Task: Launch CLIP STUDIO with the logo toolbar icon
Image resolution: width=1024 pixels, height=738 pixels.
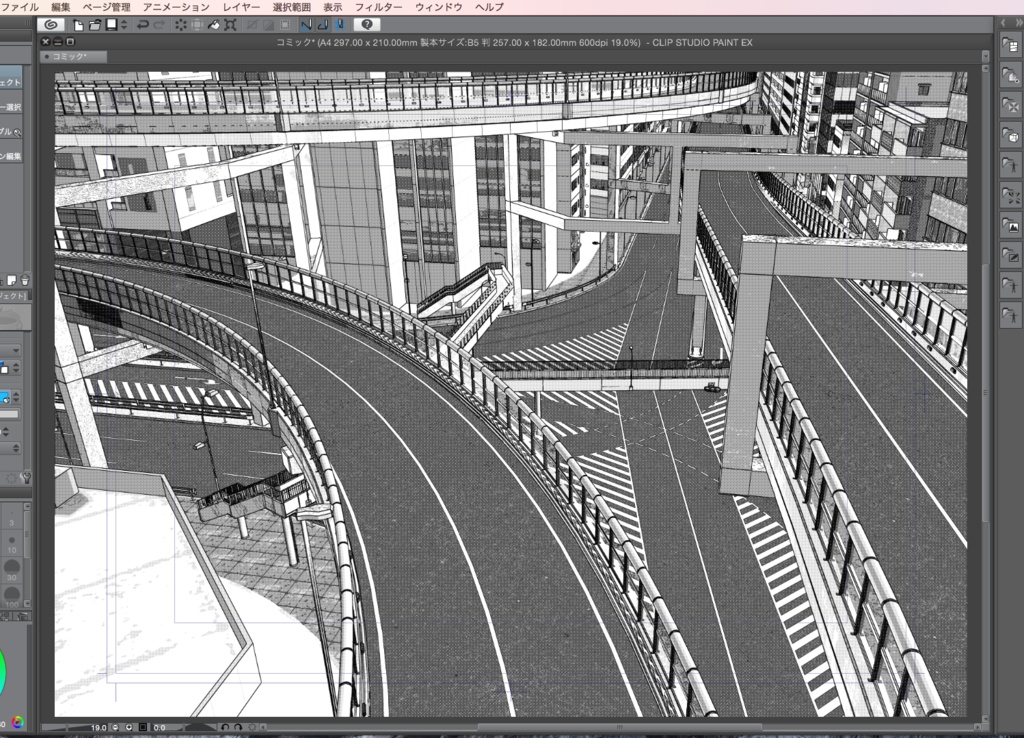Action: [x=49, y=24]
